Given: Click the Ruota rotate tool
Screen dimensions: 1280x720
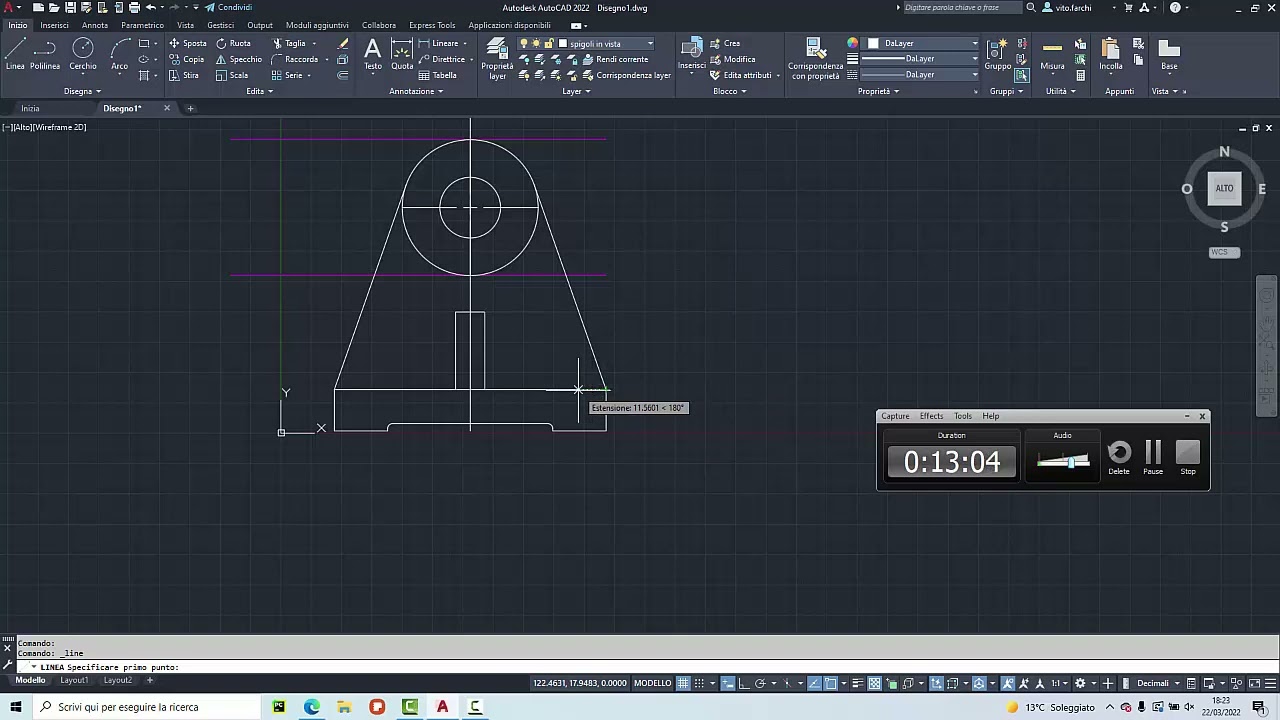Looking at the screenshot, I should point(233,43).
